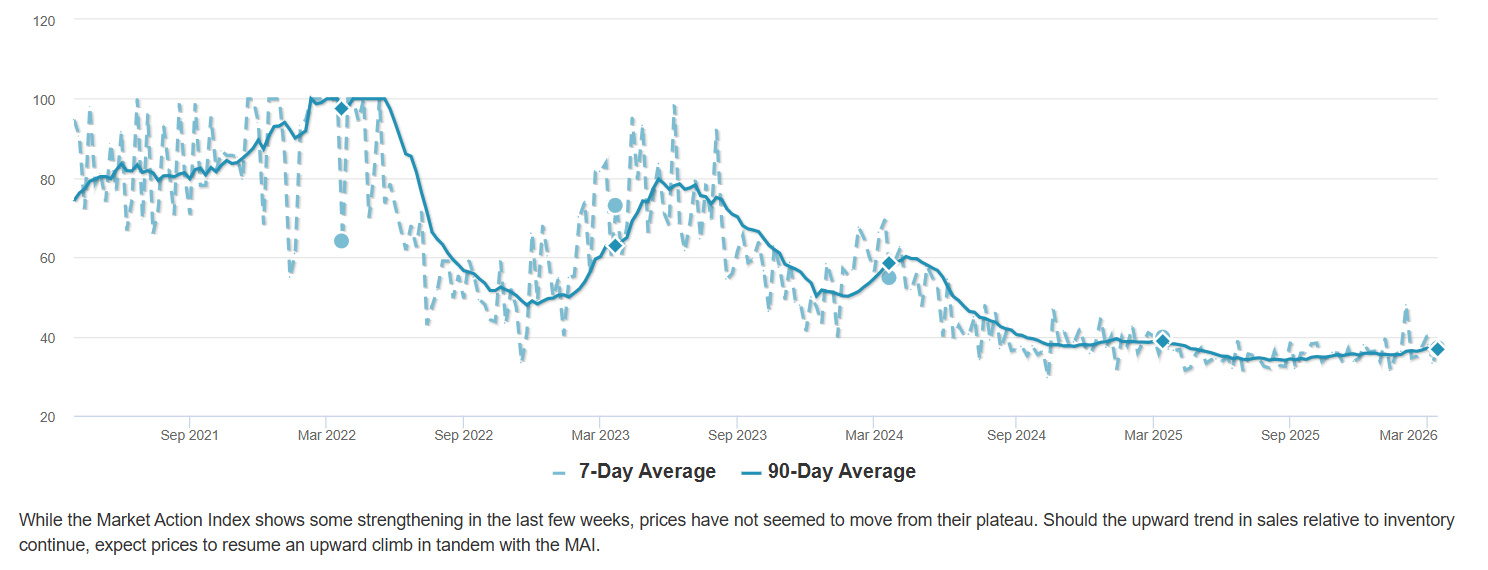Select the Sep 2025 x-axis label
This screenshot has width=1488, height=570.
1289,436
